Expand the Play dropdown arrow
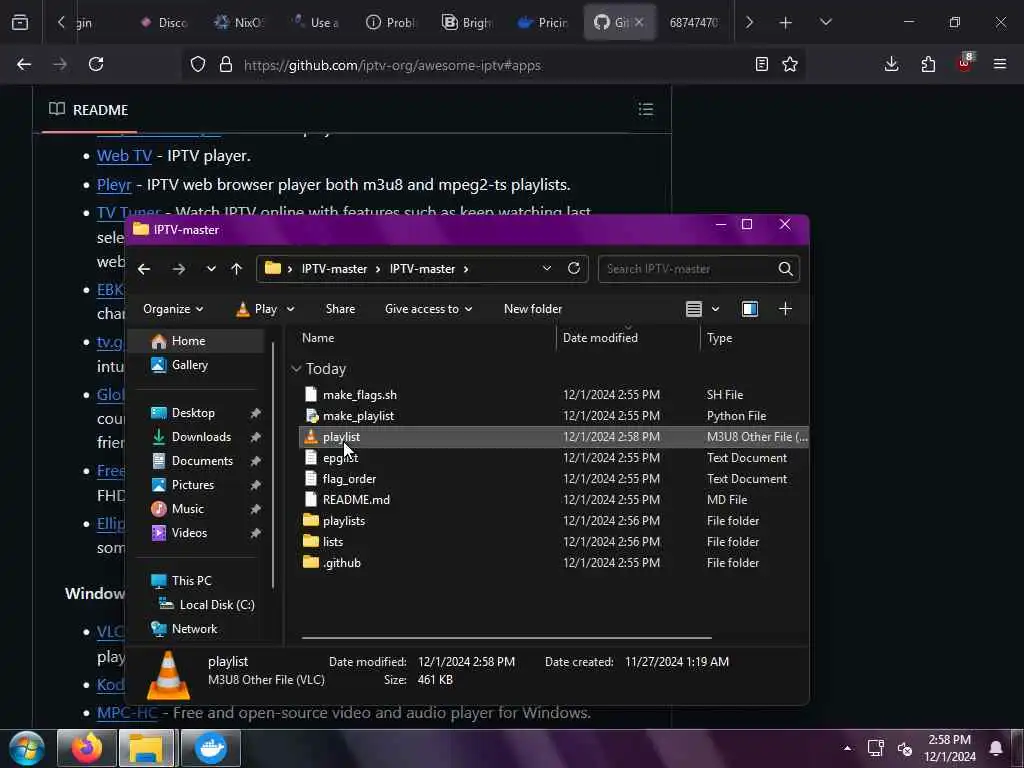Viewport: 1024px width, 768px height. [291, 309]
